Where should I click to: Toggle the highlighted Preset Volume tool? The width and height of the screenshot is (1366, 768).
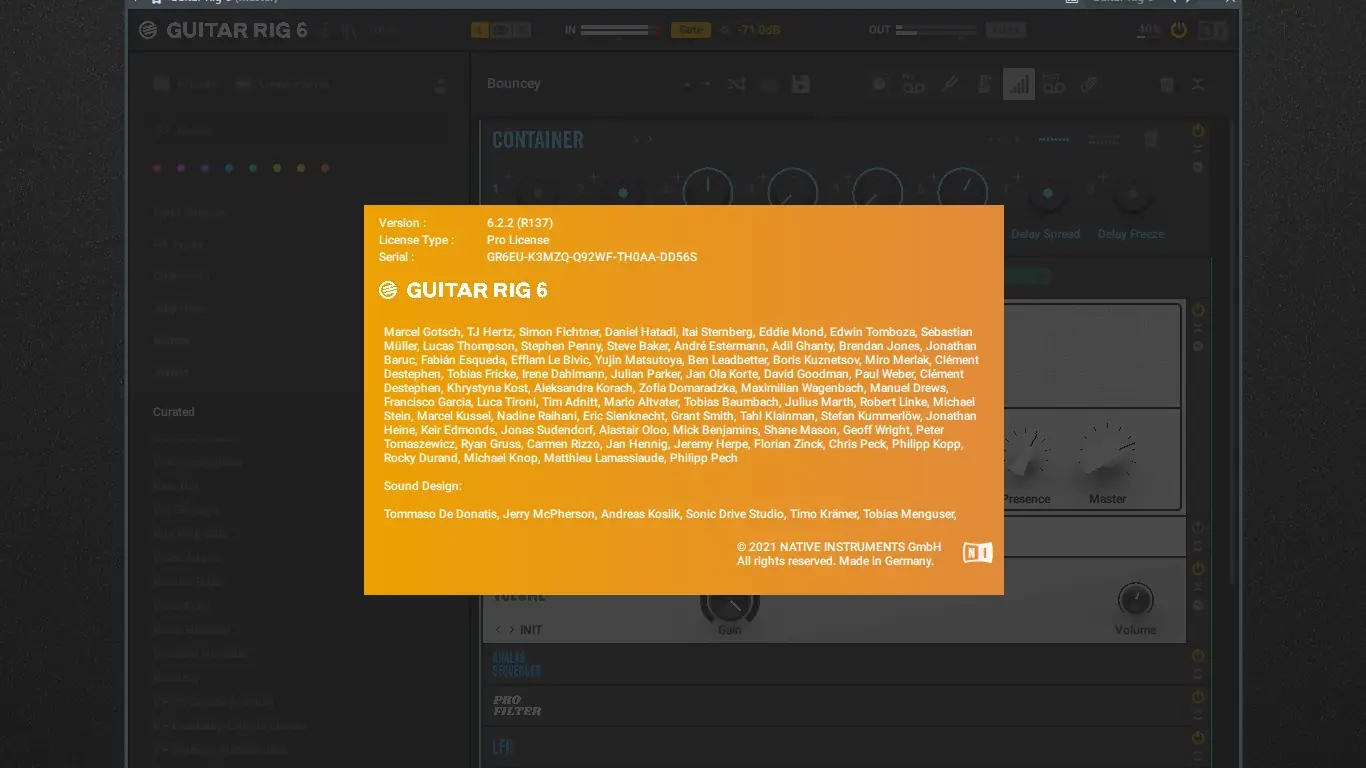tap(1018, 84)
